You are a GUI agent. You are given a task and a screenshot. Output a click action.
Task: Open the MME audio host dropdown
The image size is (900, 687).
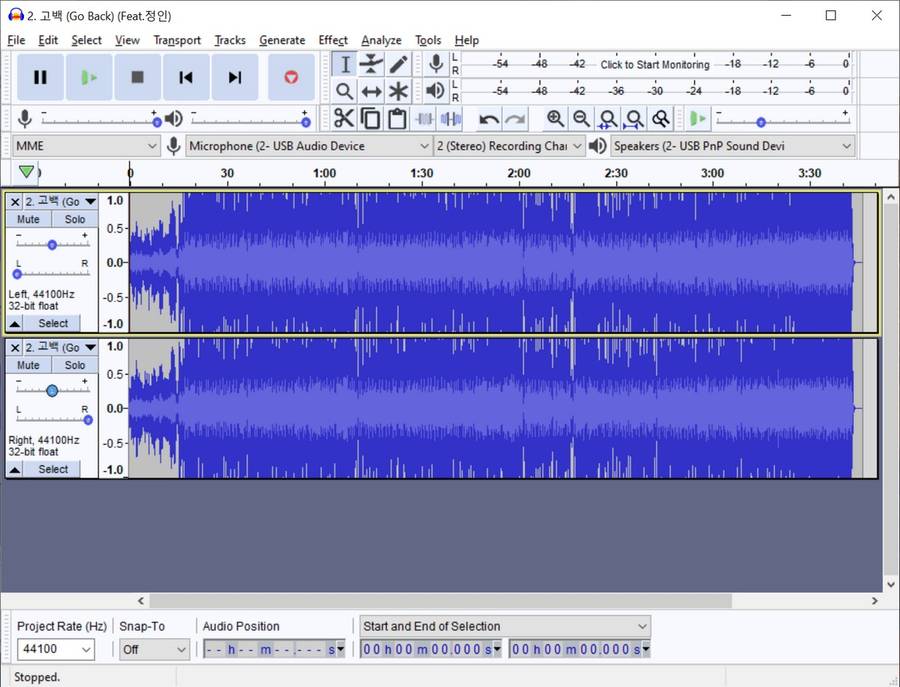click(86, 146)
